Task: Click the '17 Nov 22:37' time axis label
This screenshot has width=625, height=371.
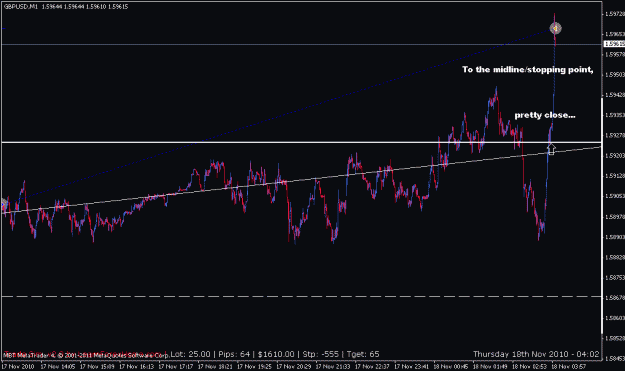Action: tap(372, 366)
